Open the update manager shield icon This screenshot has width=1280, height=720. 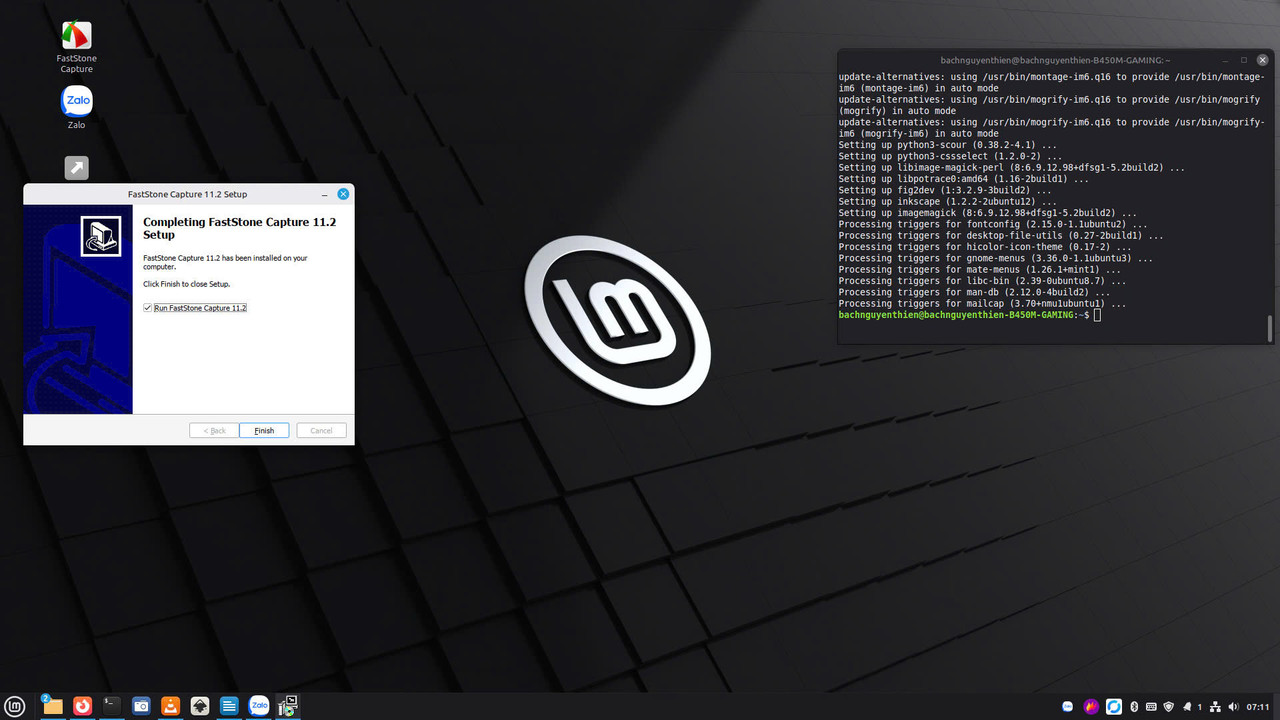point(1169,707)
